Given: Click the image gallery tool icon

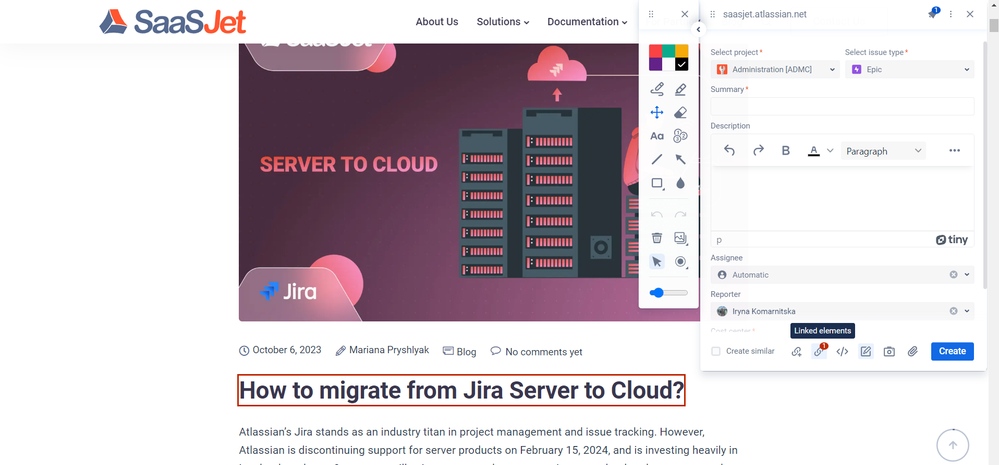Looking at the screenshot, I should (x=680, y=238).
